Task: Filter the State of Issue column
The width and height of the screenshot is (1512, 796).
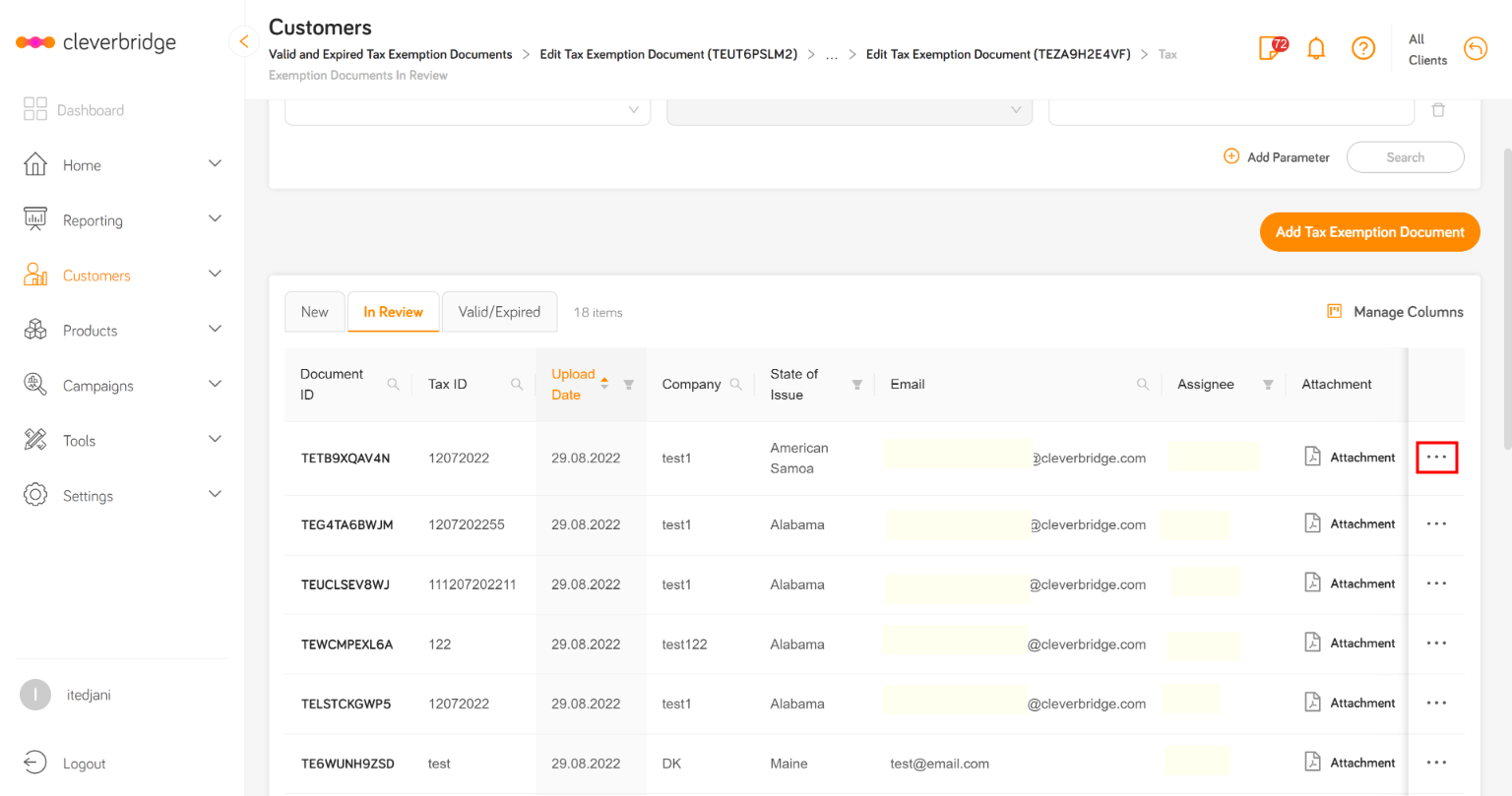Action: tap(856, 385)
